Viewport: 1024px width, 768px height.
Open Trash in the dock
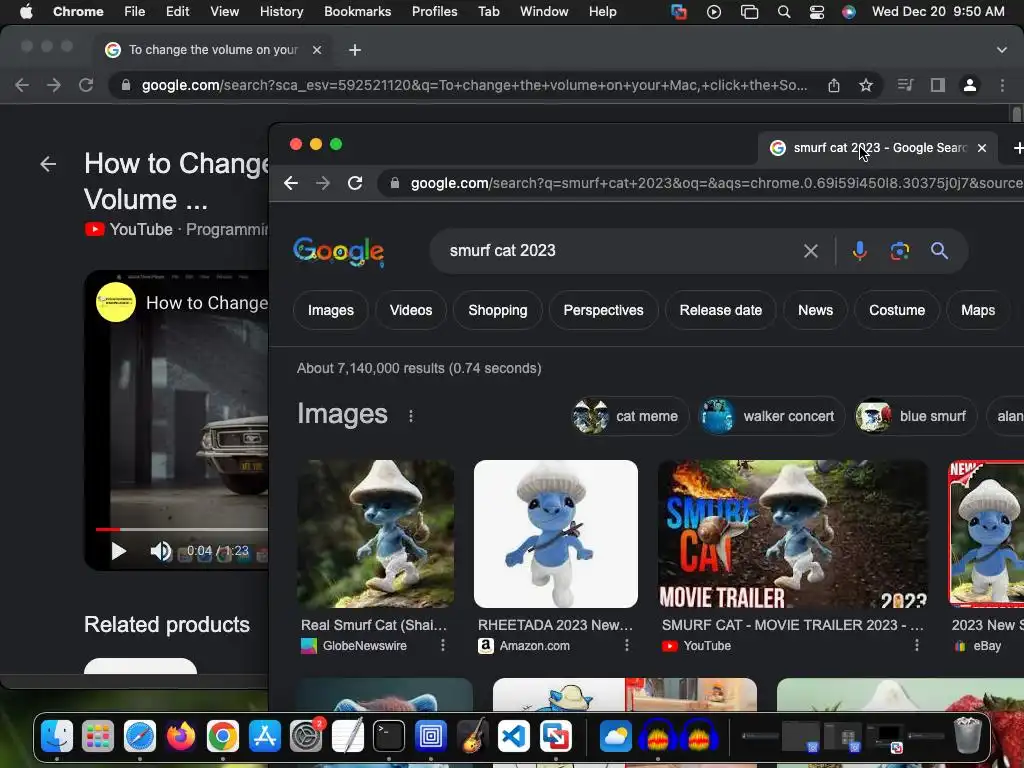click(967, 736)
